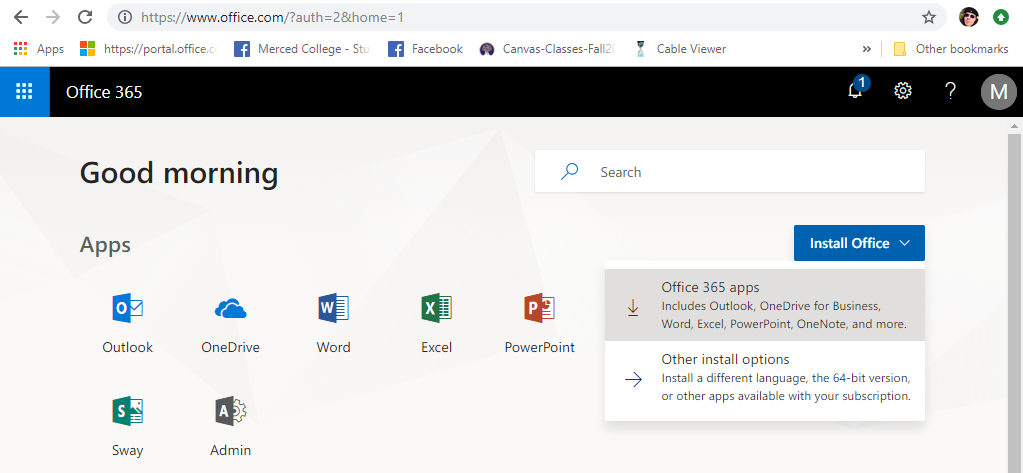Click the page vertical scrollbar
This screenshot has height=473, width=1023.
[1015, 303]
